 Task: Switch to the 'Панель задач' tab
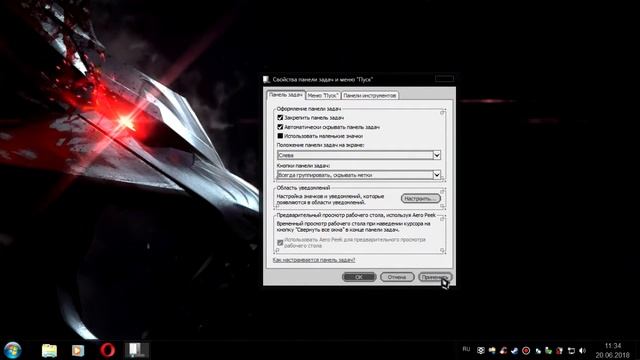tap(286, 95)
